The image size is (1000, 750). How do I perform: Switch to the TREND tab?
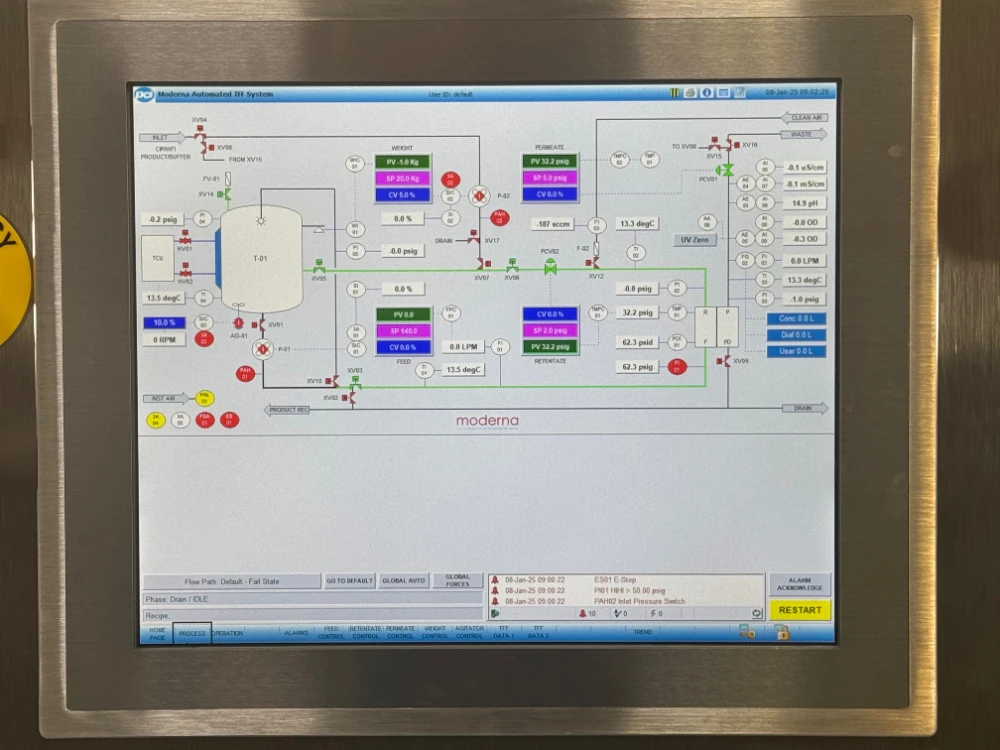[x=642, y=632]
